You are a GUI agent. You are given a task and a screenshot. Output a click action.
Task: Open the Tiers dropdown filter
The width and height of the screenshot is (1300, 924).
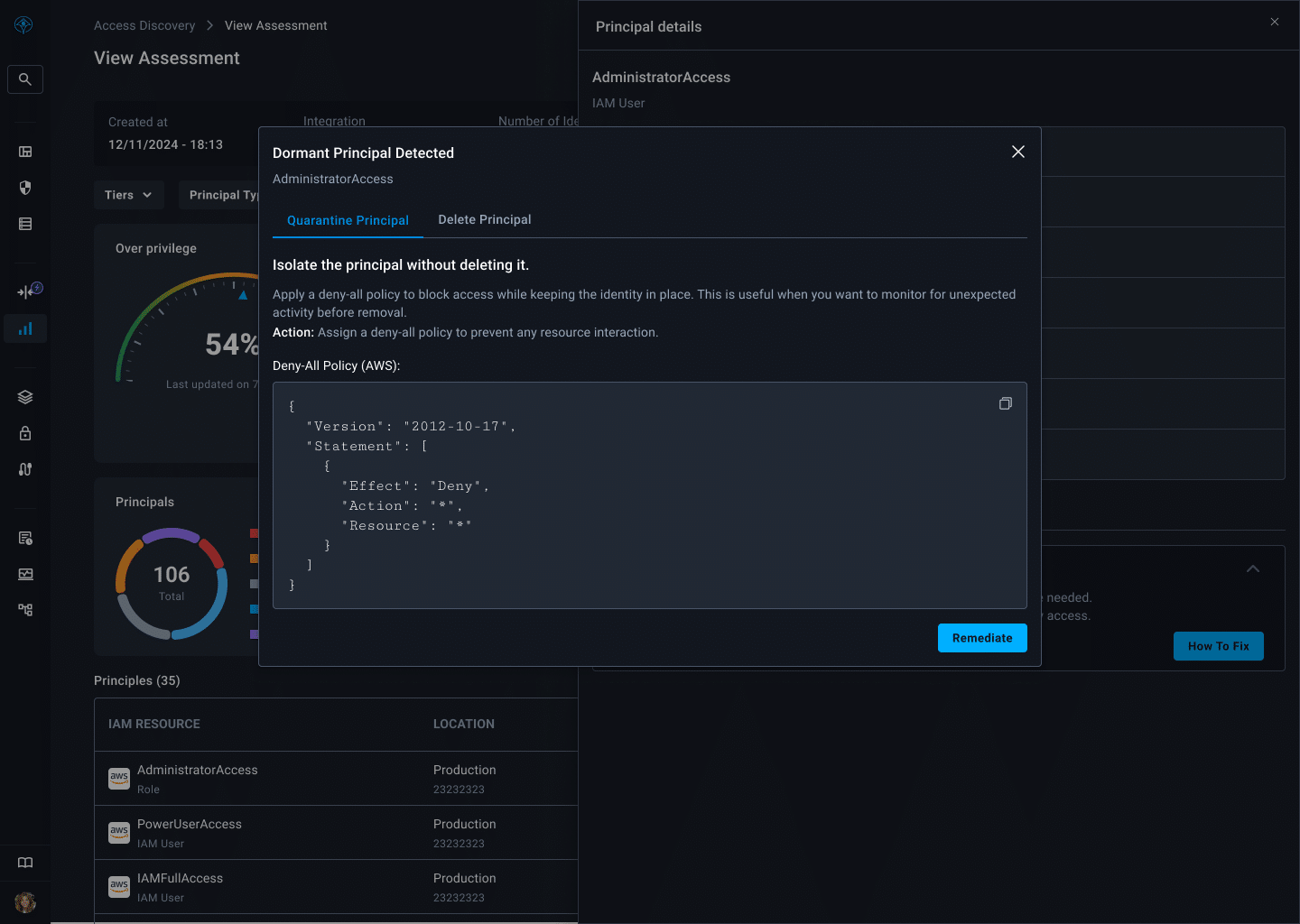click(x=128, y=195)
